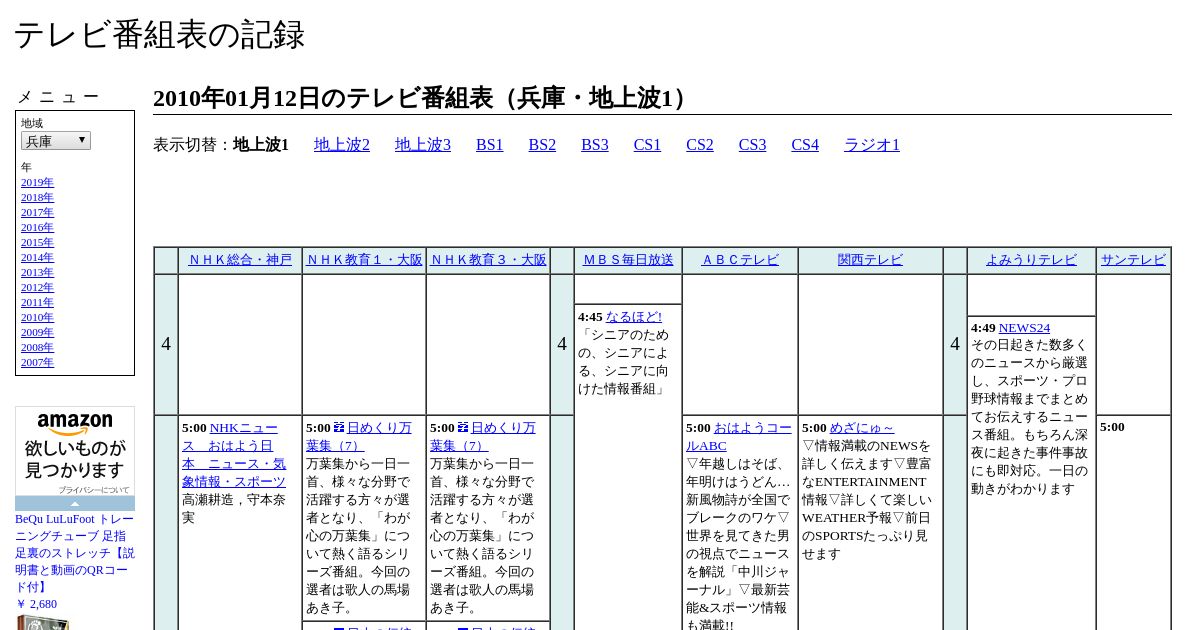Click the Amazon ad banner image

75,451
